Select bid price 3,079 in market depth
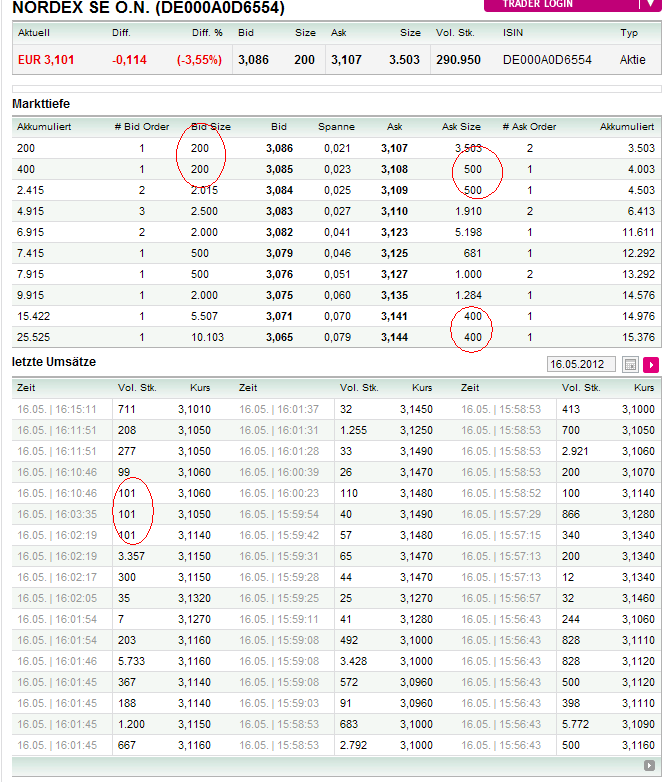Image resolution: width=666 pixels, height=782 pixels. pos(279,253)
